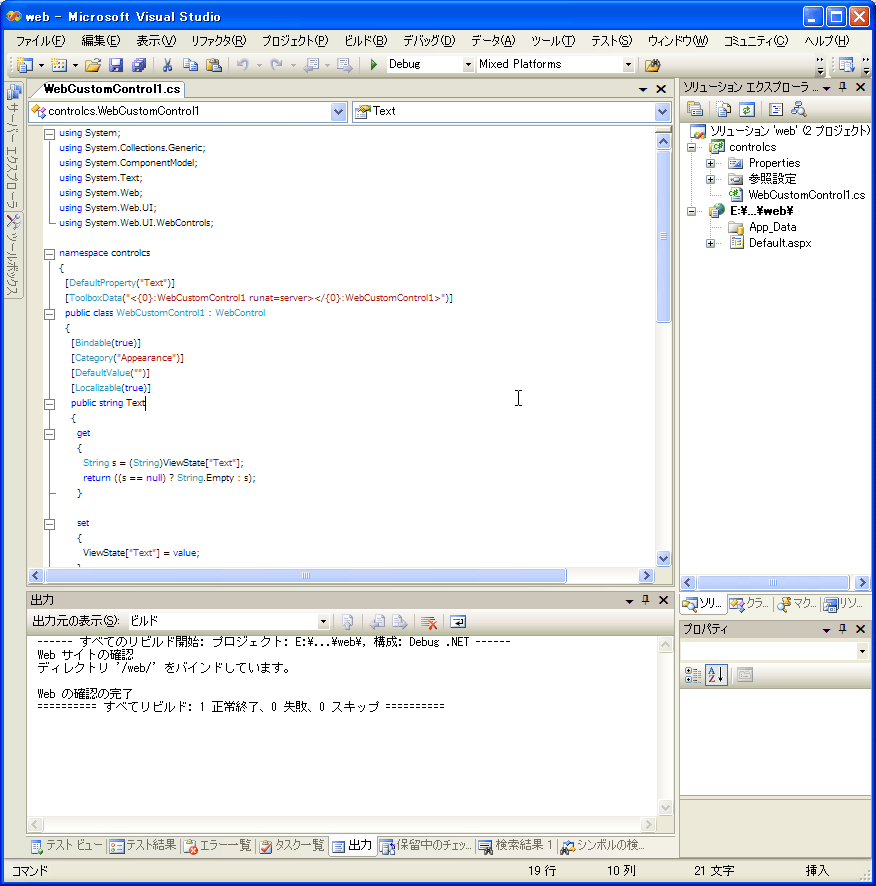This screenshot has height=886, width=876.
Task: Expand the 参照設定 references node
Action: click(710, 179)
